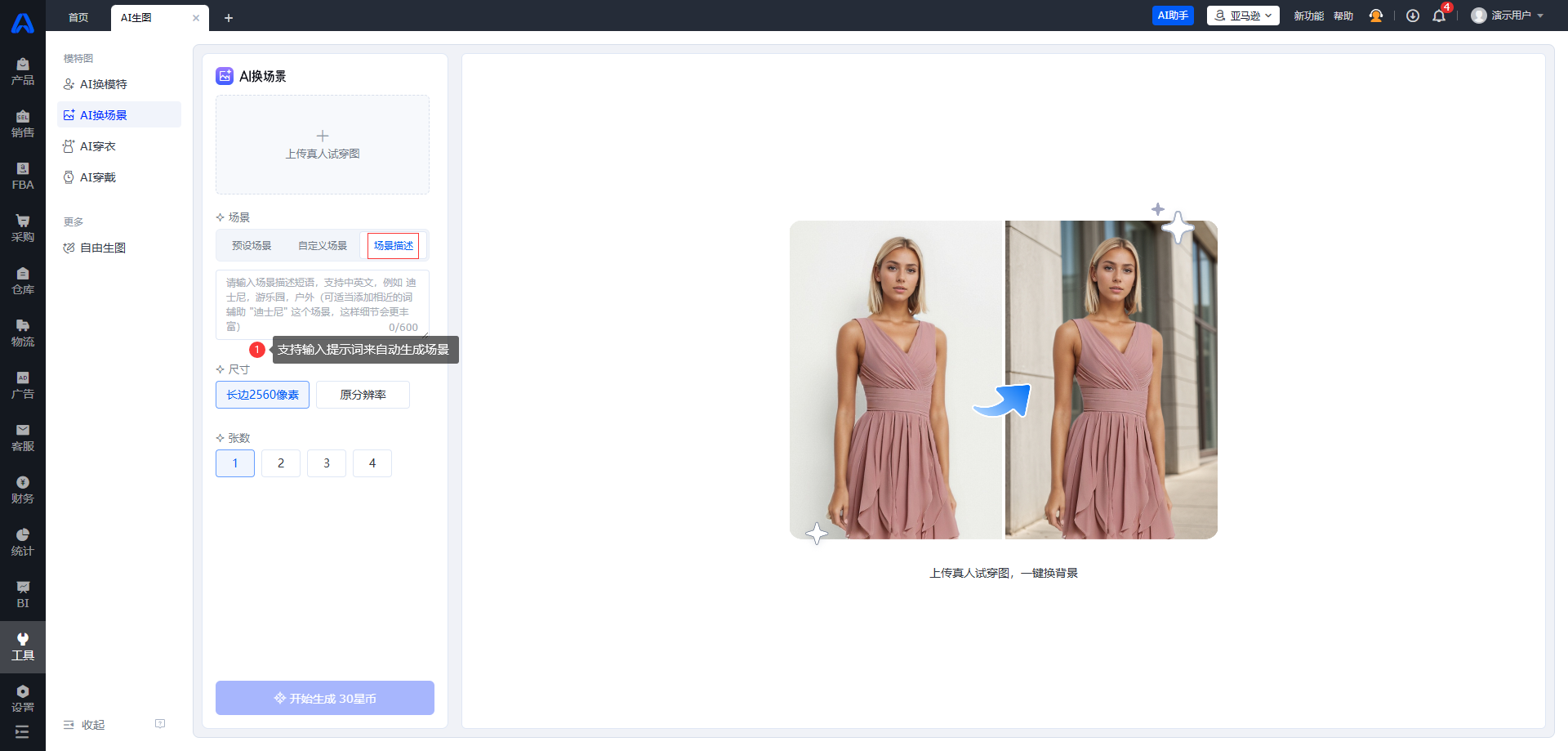The image size is (1568, 751).
Task: Open the 产品 (Products) sidebar icon
Action: click(x=23, y=71)
